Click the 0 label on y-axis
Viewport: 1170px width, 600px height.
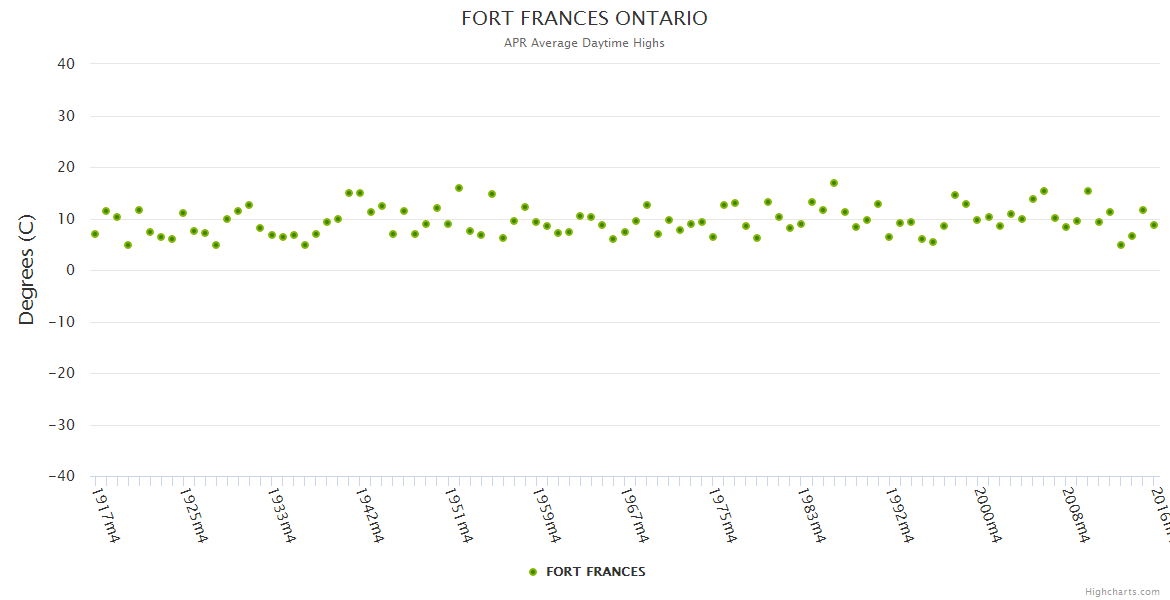click(x=71, y=270)
